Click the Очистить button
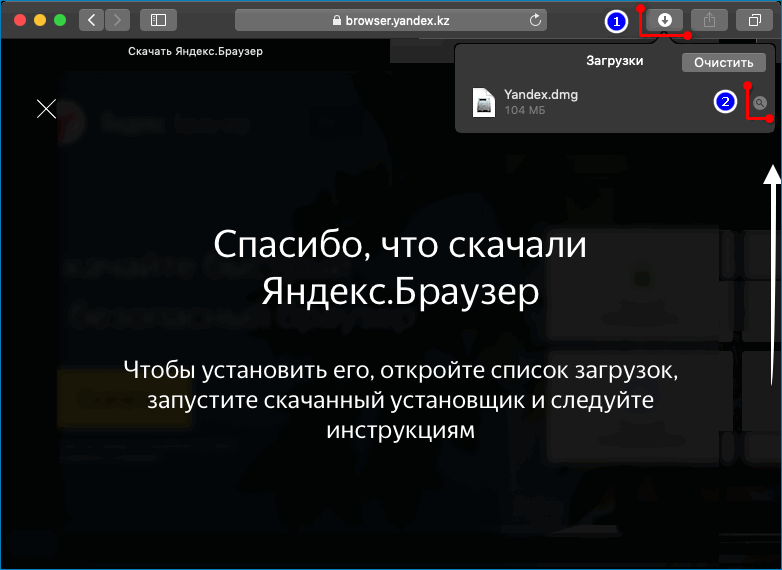 coord(724,63)
